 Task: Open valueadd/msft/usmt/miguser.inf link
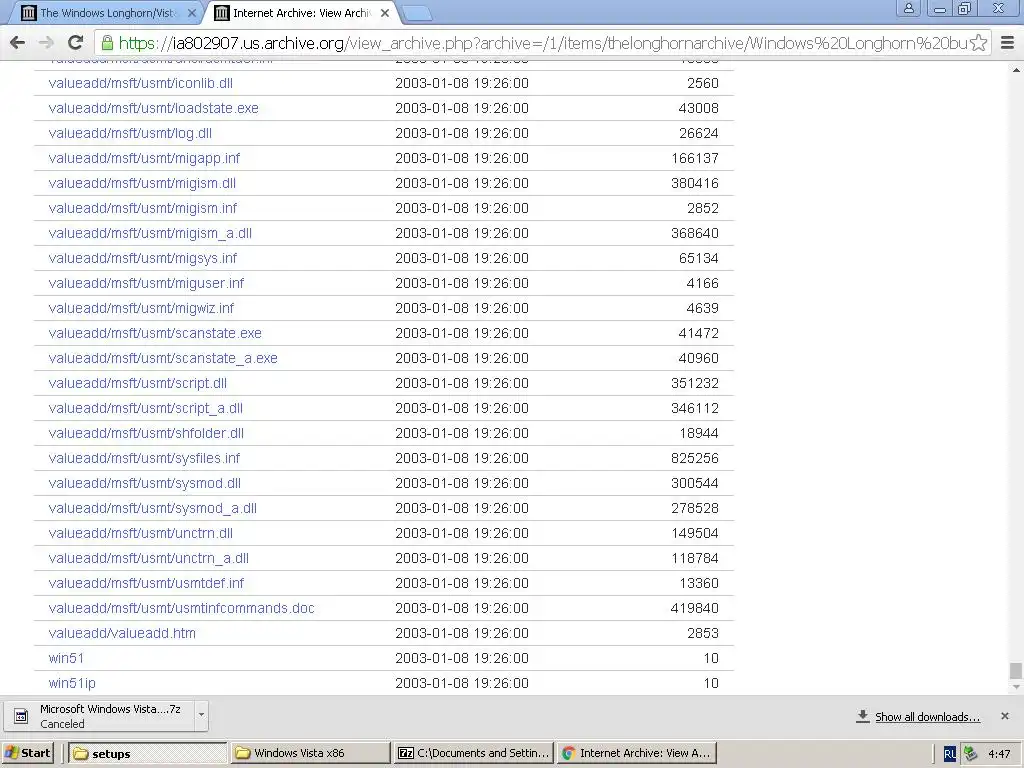146,283
